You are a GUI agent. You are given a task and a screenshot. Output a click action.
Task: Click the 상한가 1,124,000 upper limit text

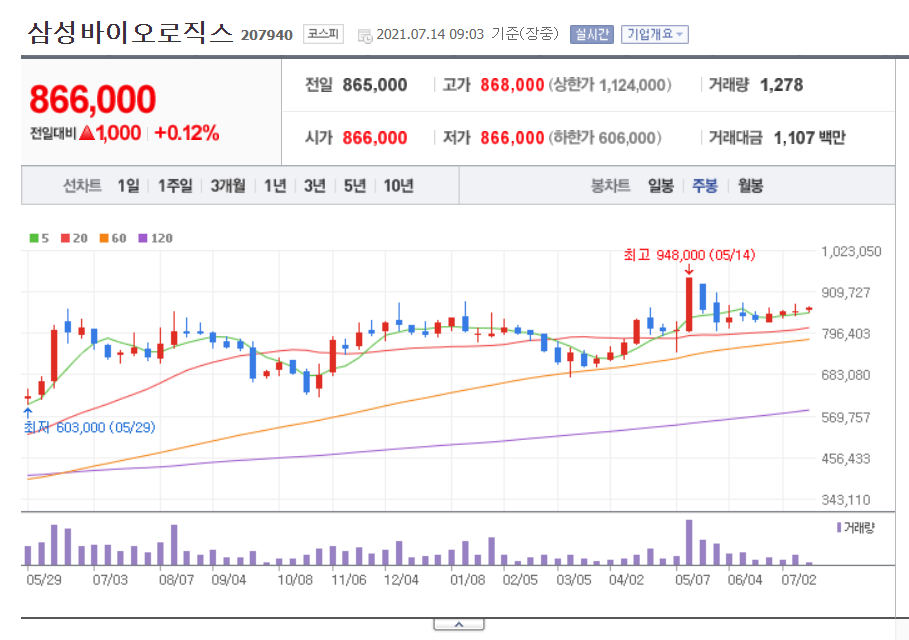click(x=610, y=85)
